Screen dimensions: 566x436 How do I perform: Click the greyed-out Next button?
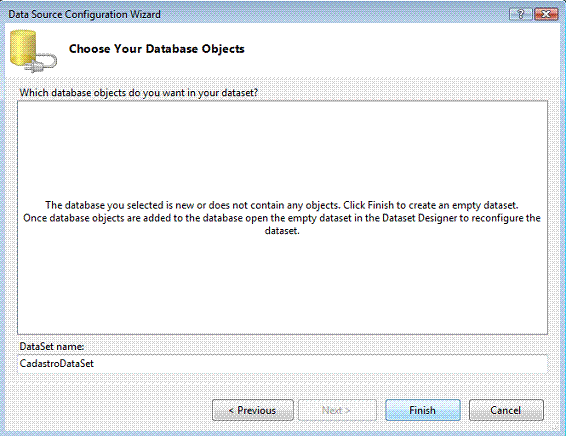(x=337, y=410)
